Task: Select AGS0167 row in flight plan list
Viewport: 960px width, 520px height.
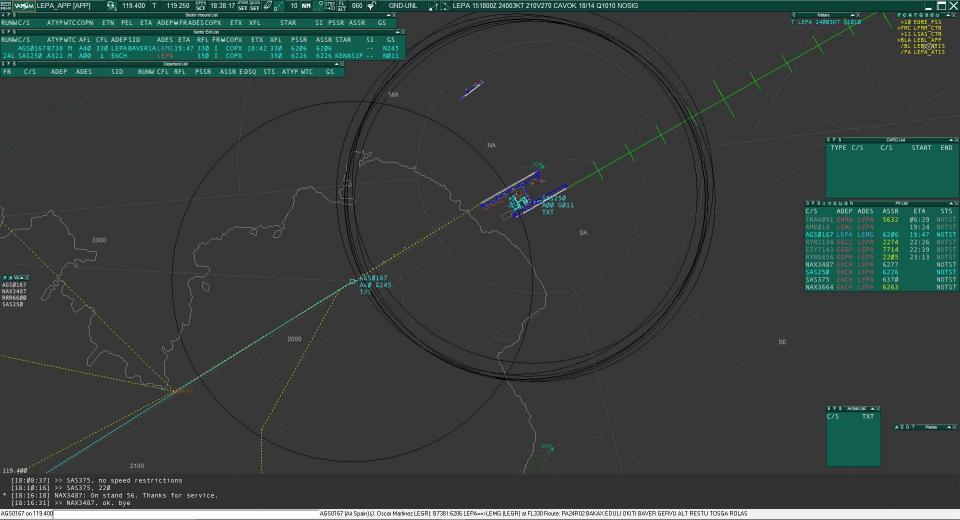Action: pyautogui.click(x=880, y=235)
